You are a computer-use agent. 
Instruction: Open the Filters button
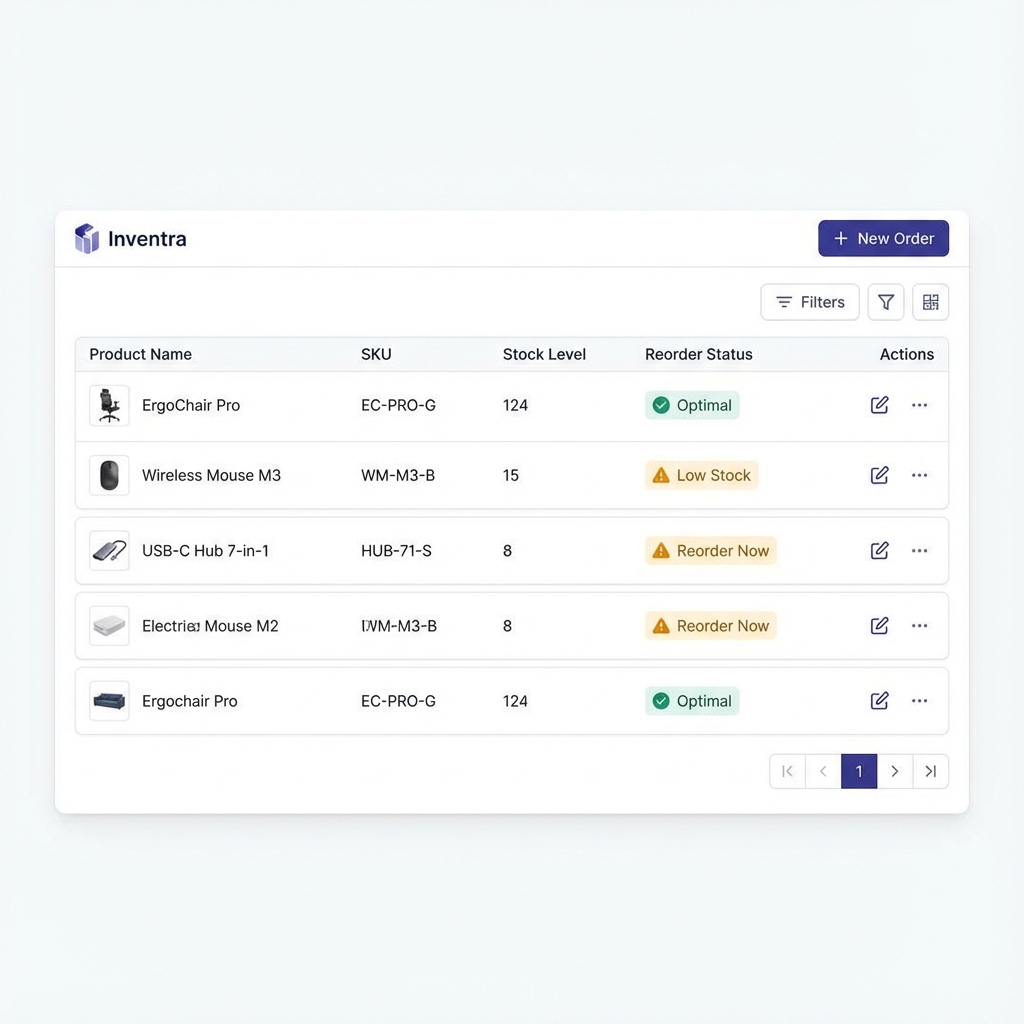[810, 302]
